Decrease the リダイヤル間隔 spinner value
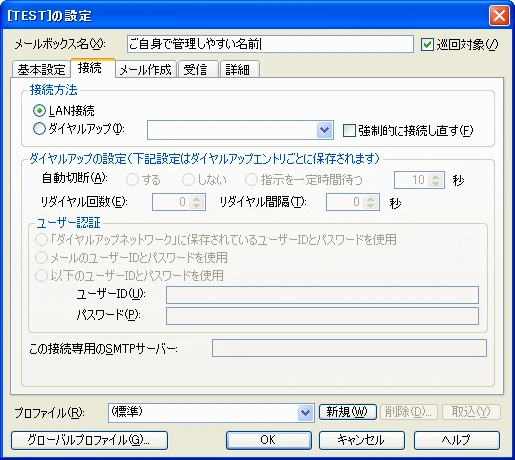This screenshot has height=460, width=515. point(371,206)
